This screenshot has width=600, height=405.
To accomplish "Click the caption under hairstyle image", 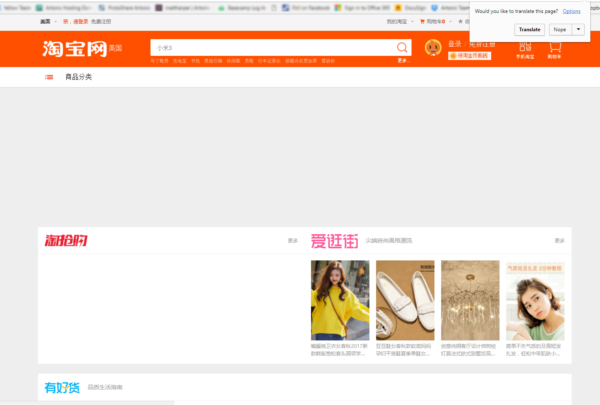I will [x=534, y=349].
